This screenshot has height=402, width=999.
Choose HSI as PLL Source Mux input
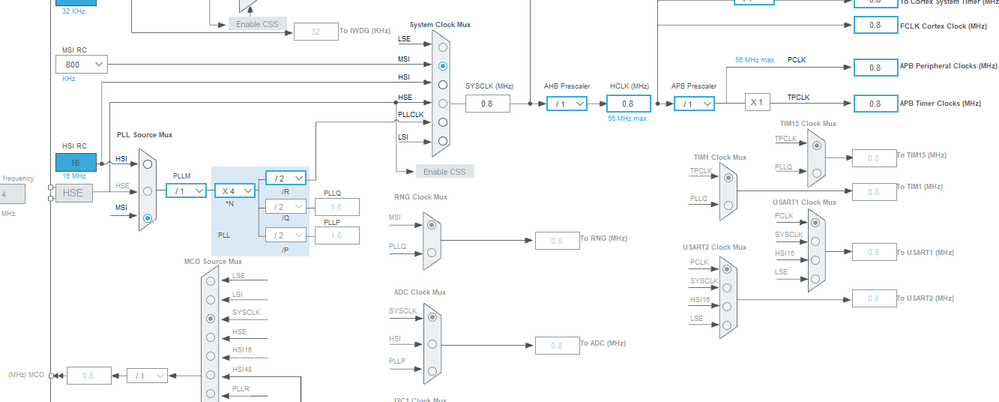tap(148, 164)
